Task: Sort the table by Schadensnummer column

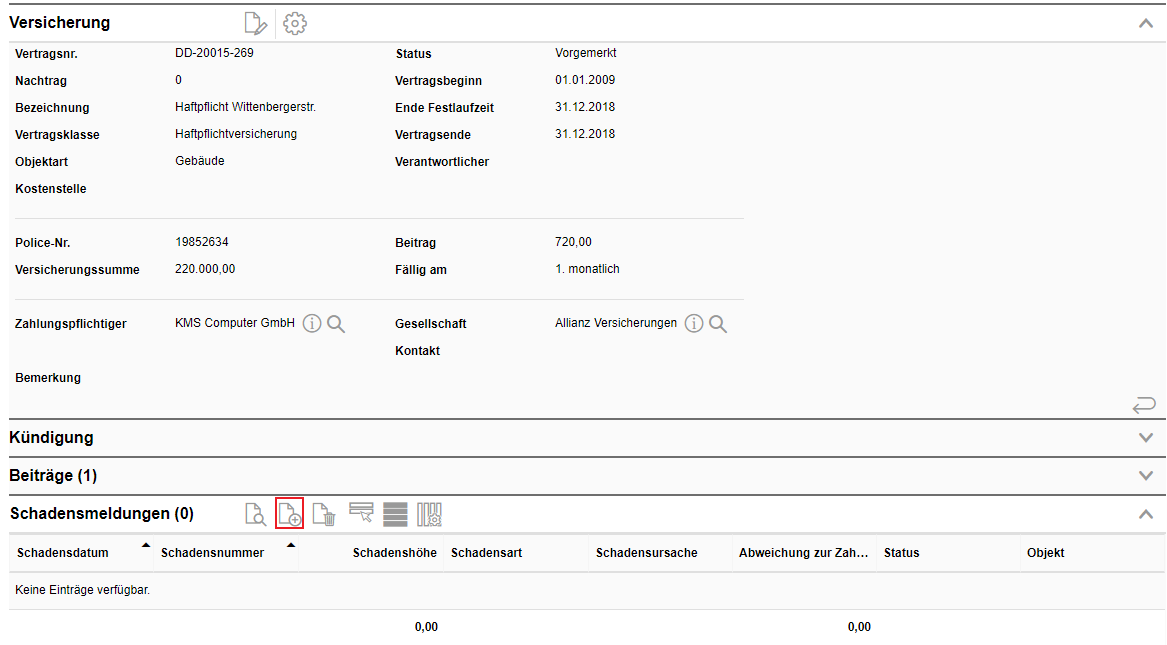Action: (x=212, y=553)
